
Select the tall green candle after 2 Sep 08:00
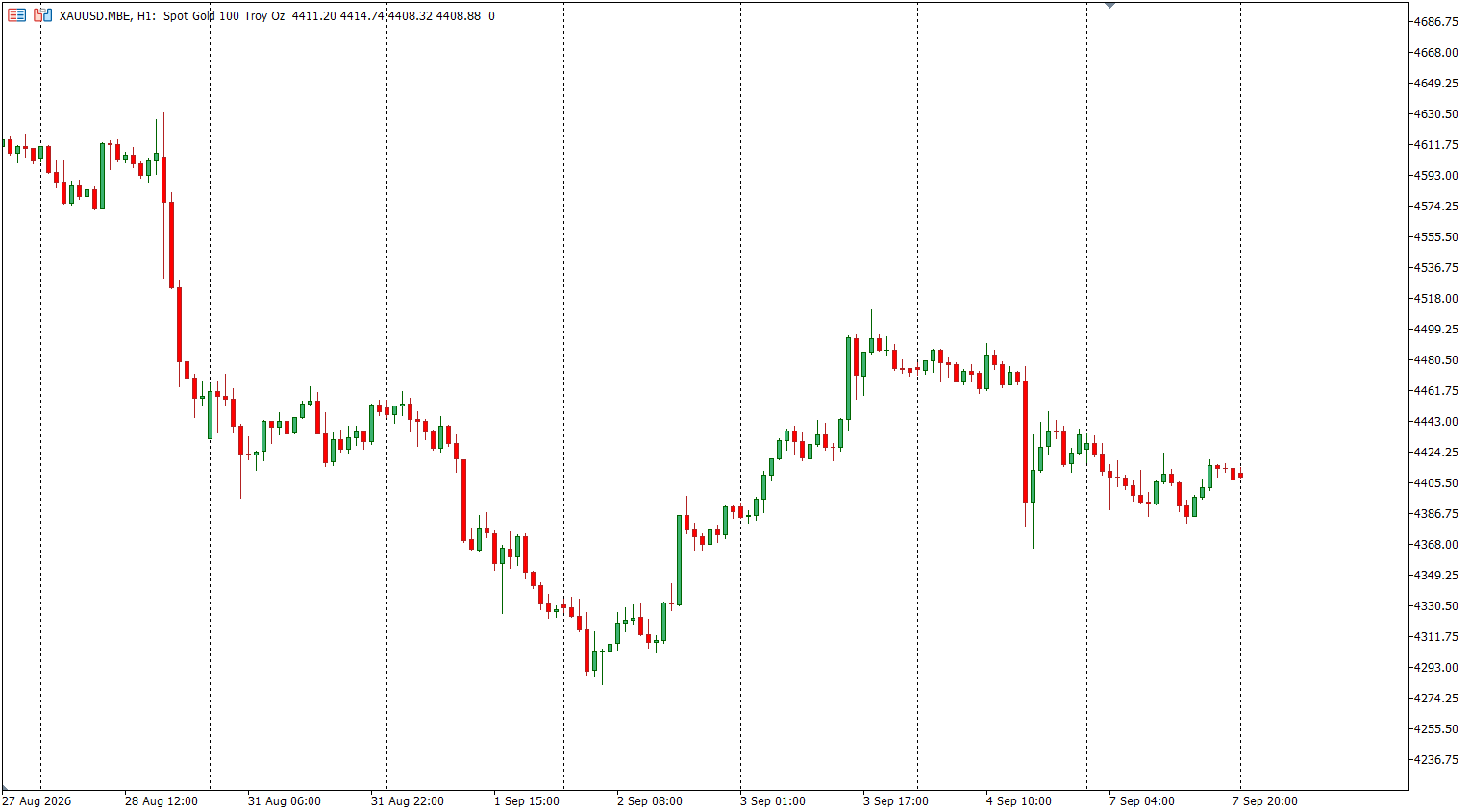tap(679, 560)
